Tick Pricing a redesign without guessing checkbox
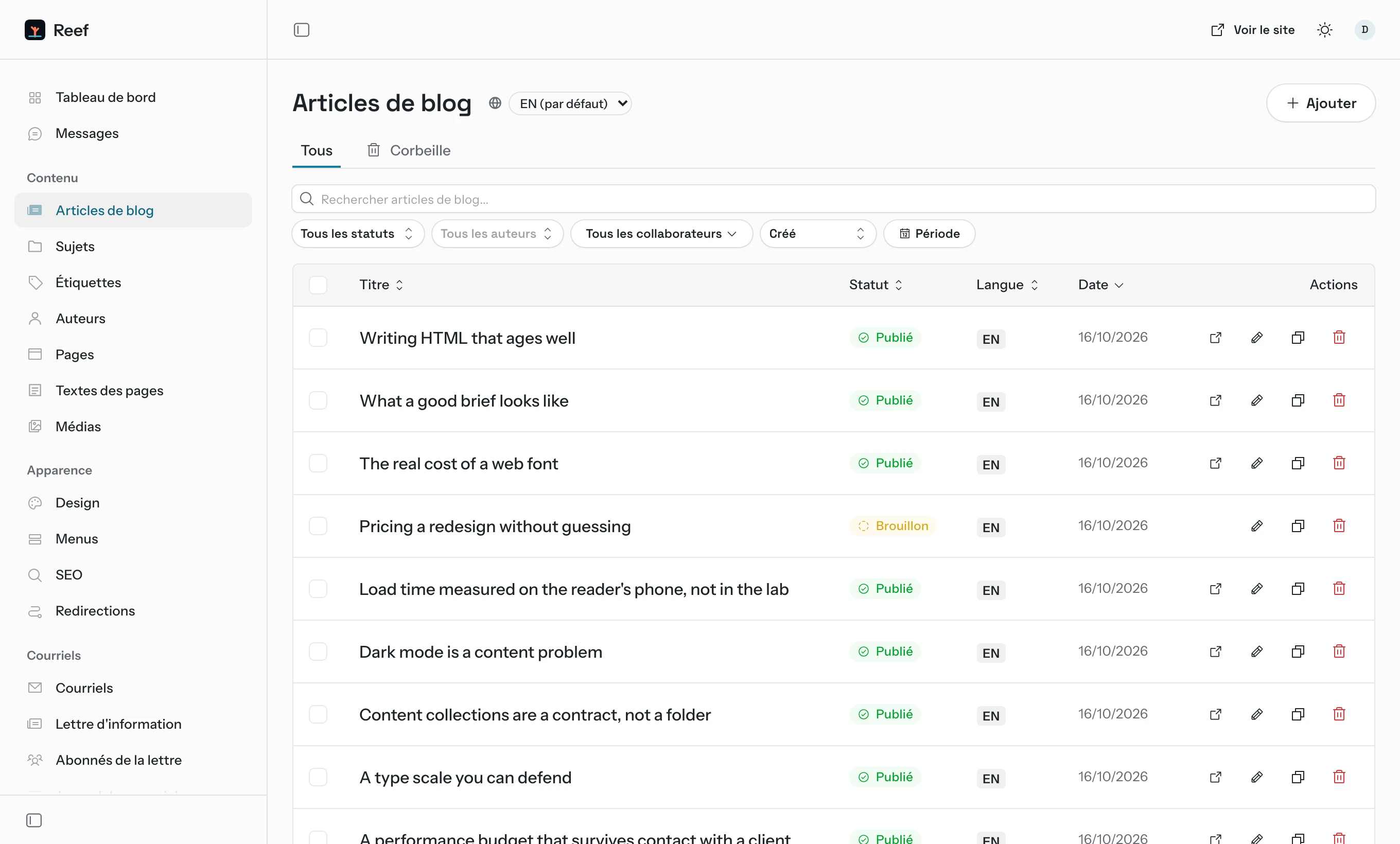The image size is (1400, 844). point(318,526)
